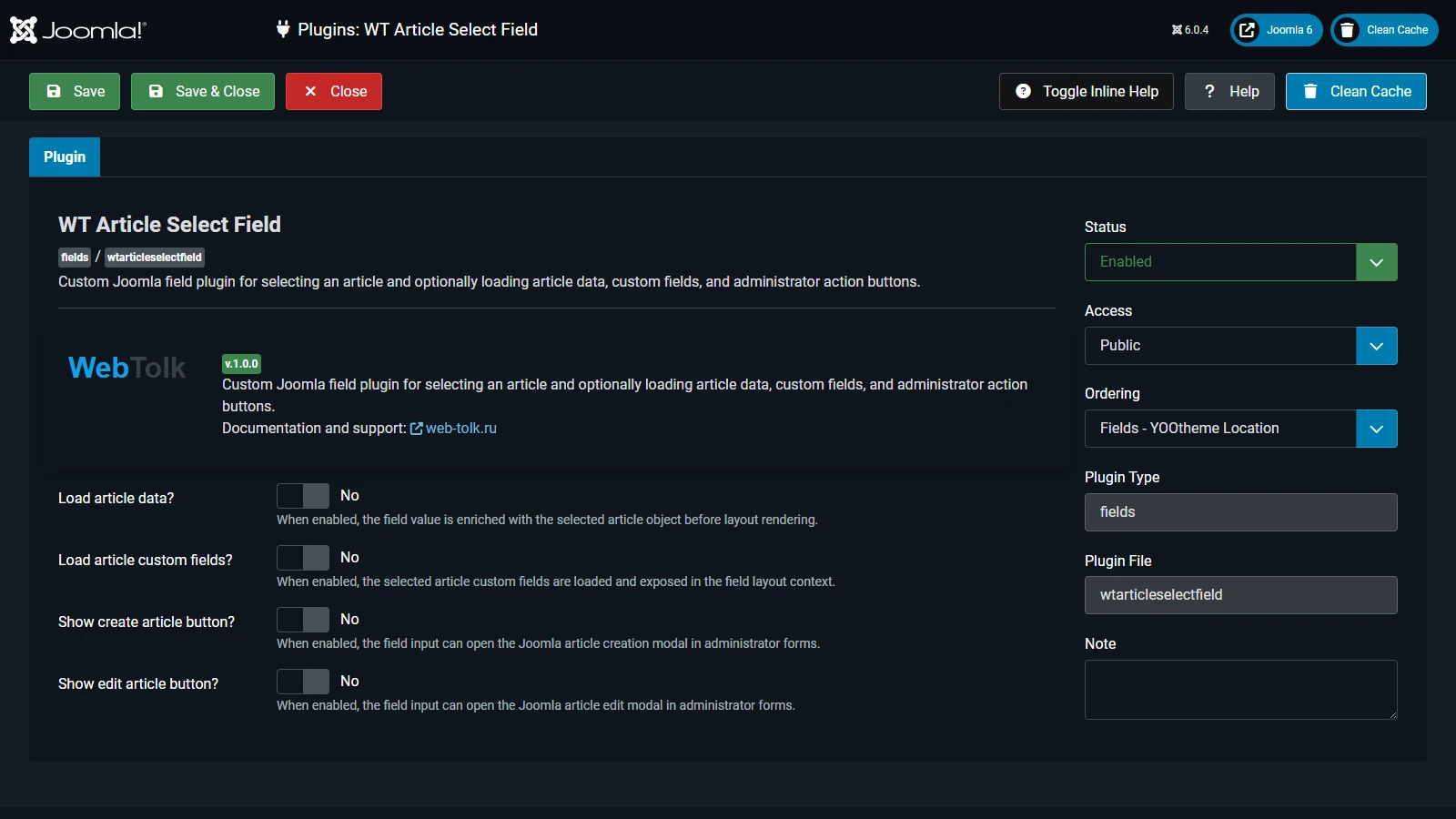Select the Plugin tab

click(x=65, y=157)
